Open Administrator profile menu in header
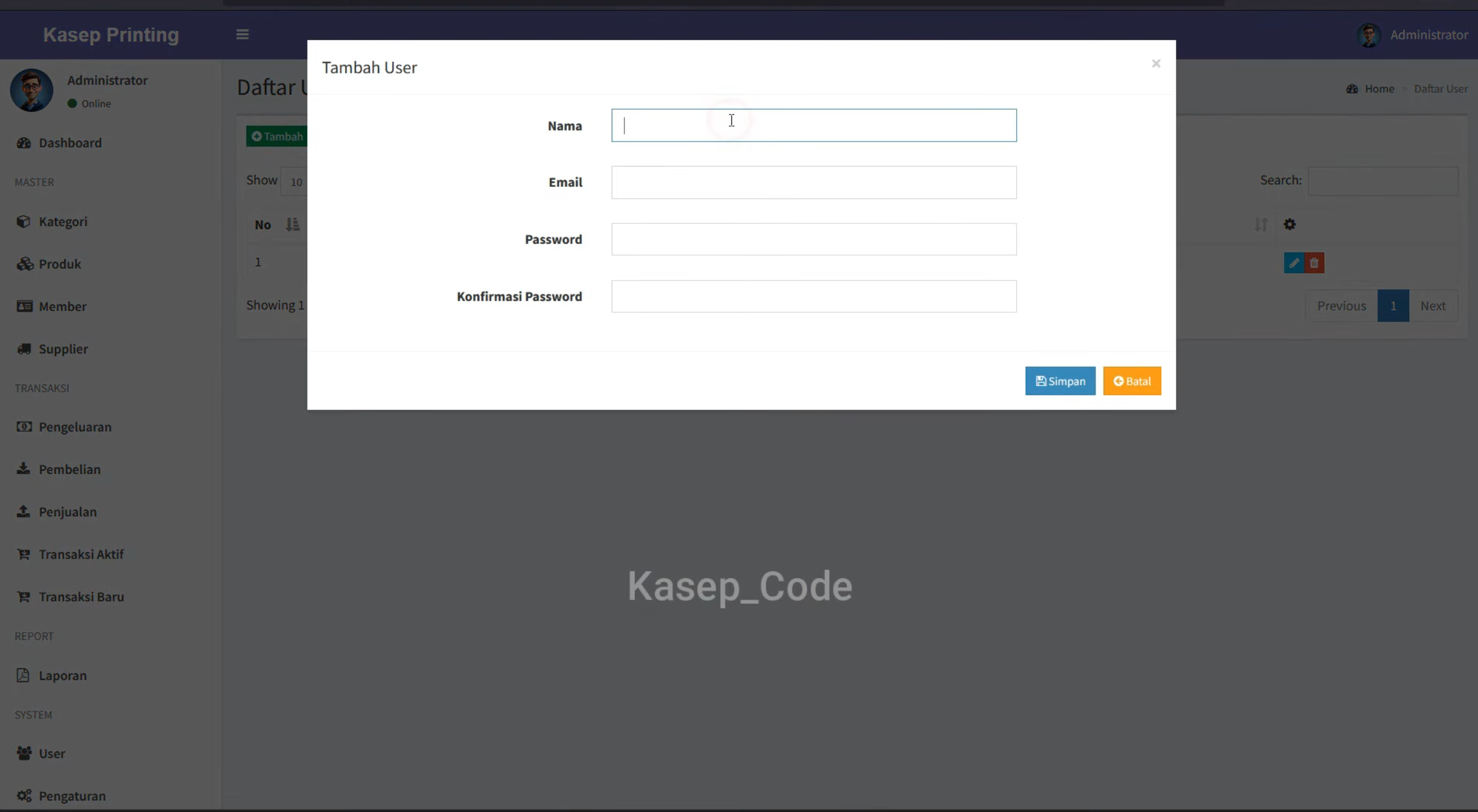The image size is (1478, 812). coord(1413,35)
